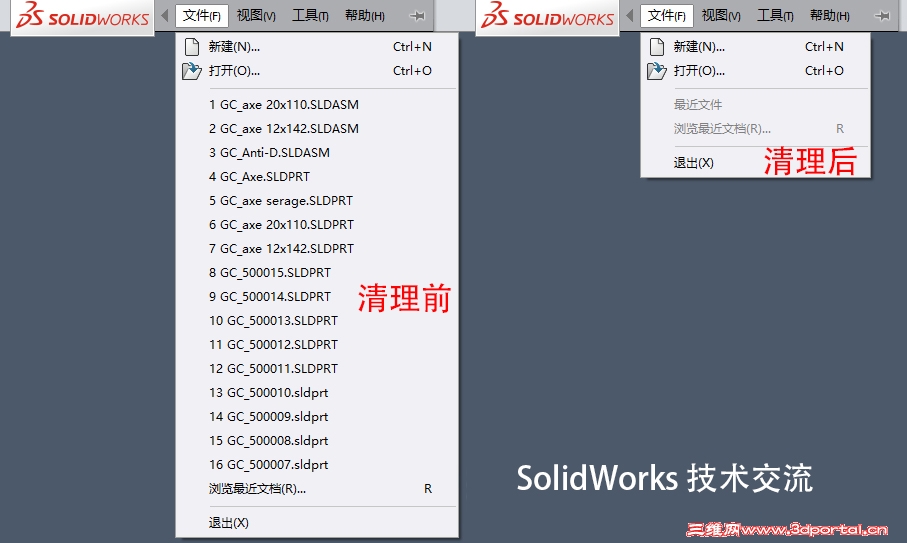907x543 pixels.
Task: Open the 工具(T) menu in the left window
Action: (x=310, y=16)
